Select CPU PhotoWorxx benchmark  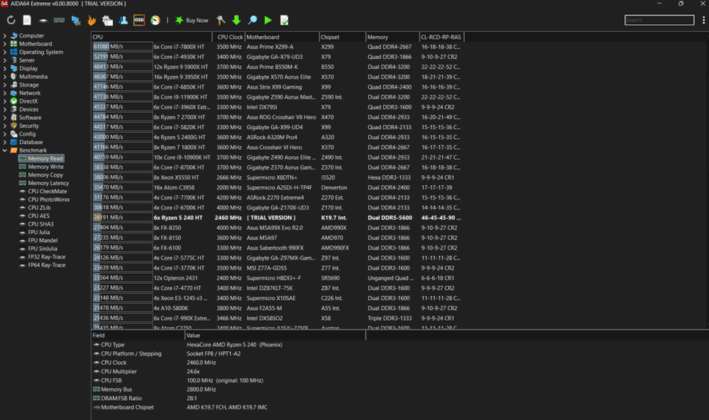(x=49, y=199)
